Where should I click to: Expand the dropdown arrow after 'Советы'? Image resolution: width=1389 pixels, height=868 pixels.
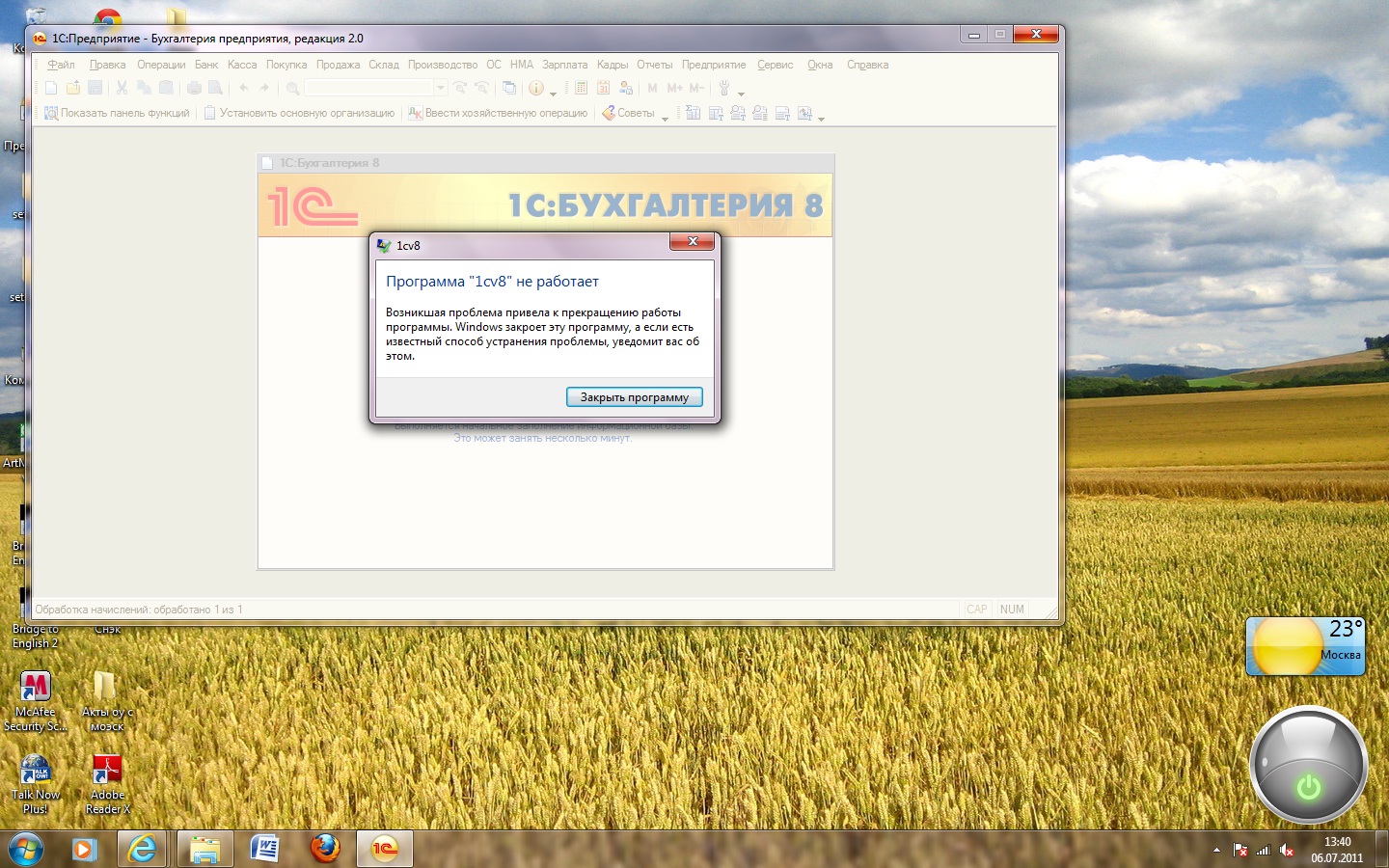coord(665,118)
